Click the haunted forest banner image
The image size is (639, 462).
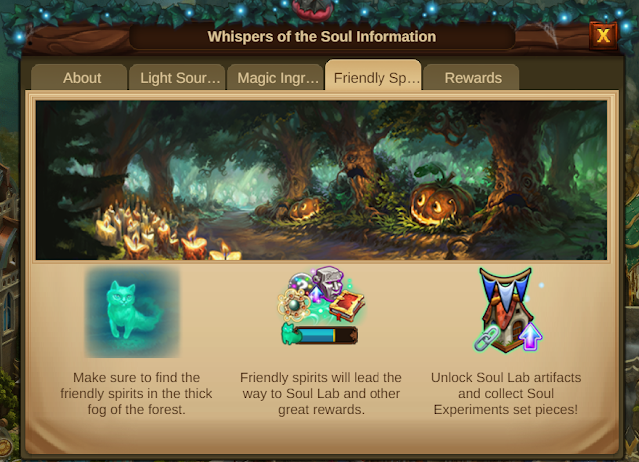coord(321,180)
